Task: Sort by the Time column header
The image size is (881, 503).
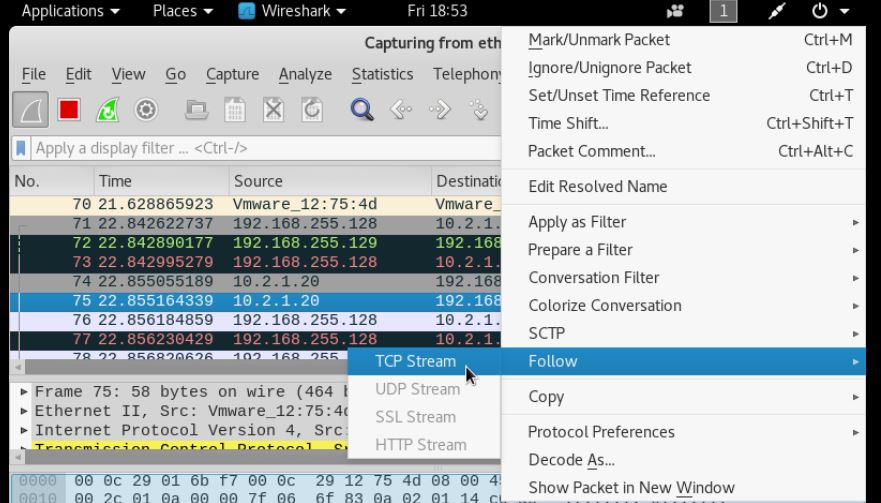Action: coord(161,181)
